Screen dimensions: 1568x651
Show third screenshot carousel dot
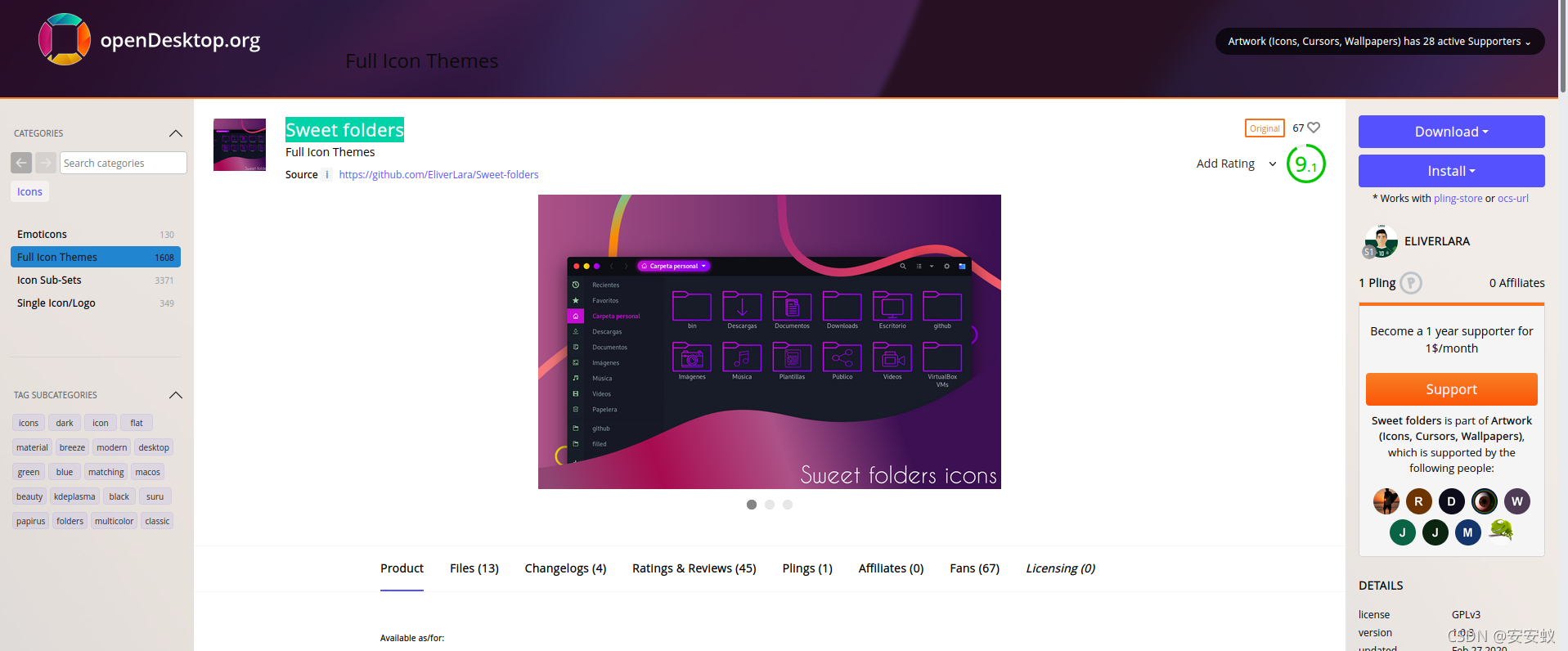(x=788, y=505)
